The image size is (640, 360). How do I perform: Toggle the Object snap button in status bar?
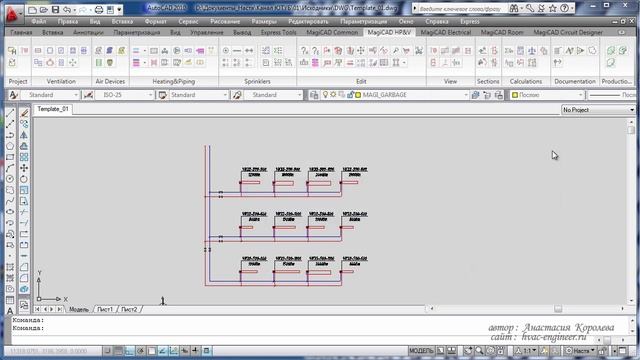tap(151, 351)
